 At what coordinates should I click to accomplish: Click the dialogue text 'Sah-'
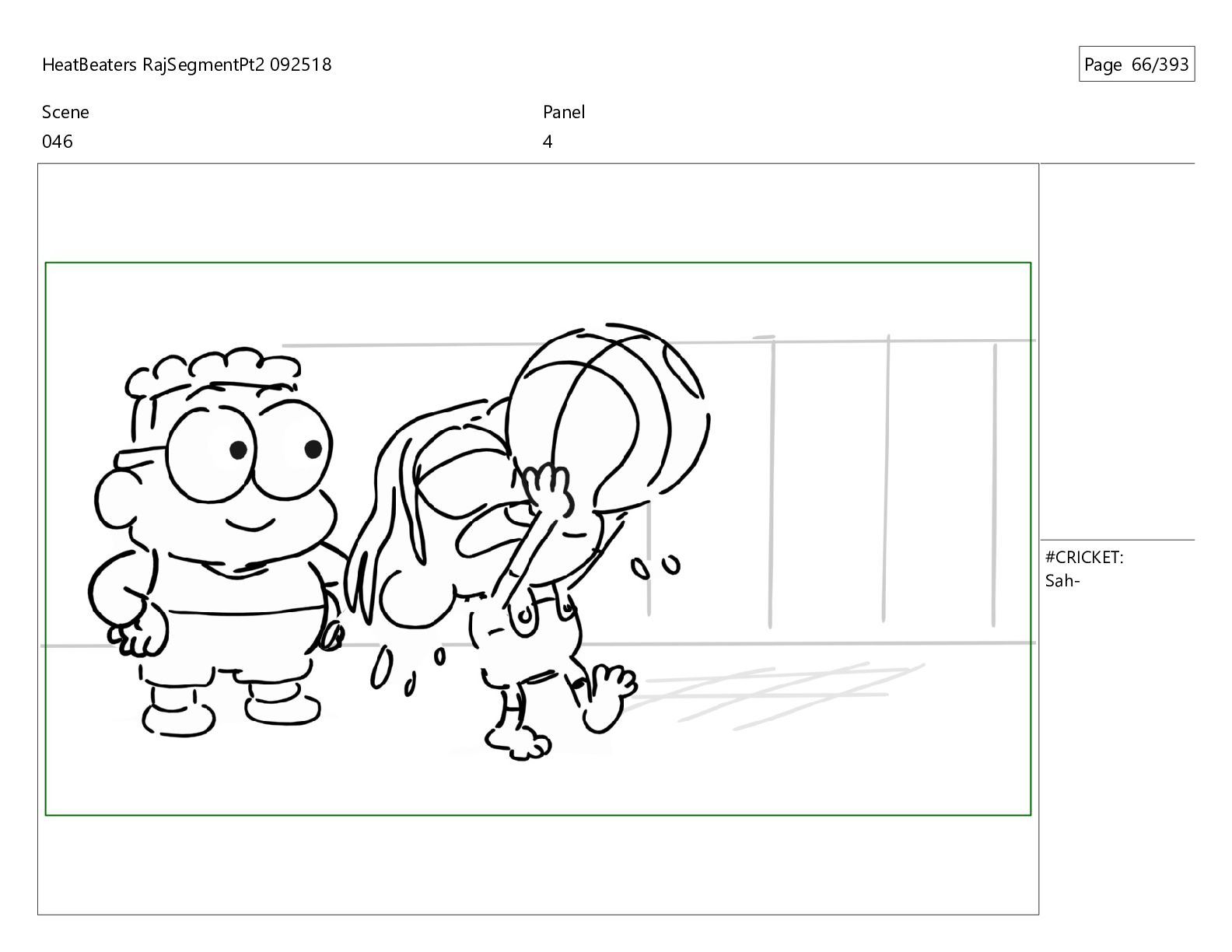(x=1062, y=580)
